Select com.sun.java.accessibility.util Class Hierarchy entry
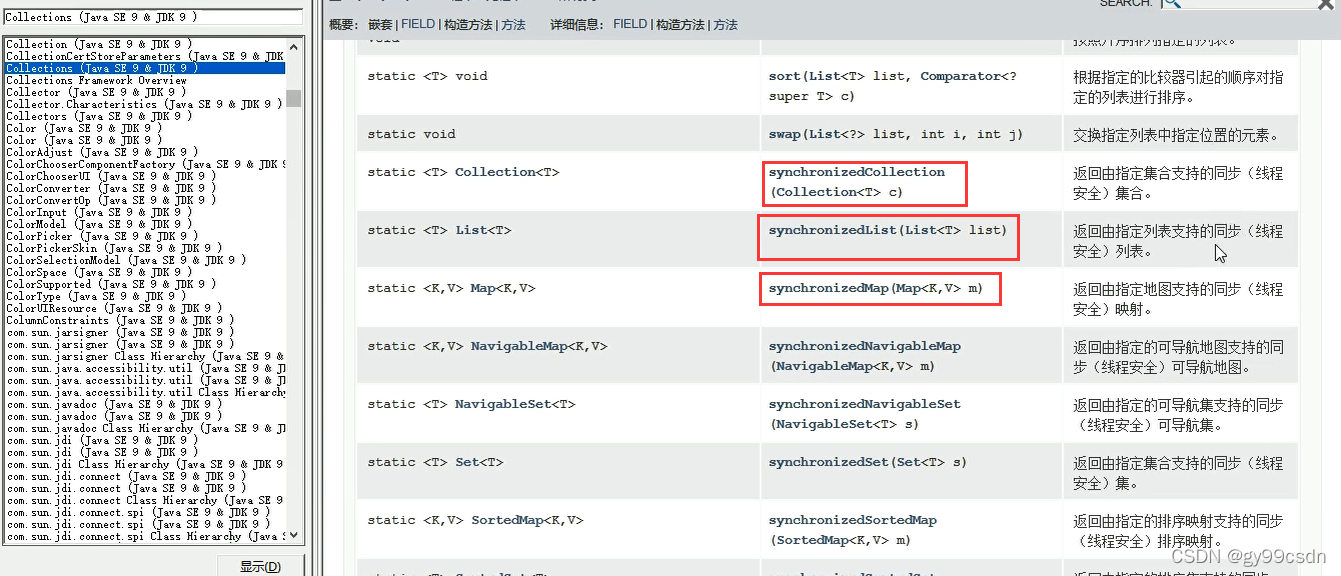Viewport: 1341px width, 576px height. 145,392
